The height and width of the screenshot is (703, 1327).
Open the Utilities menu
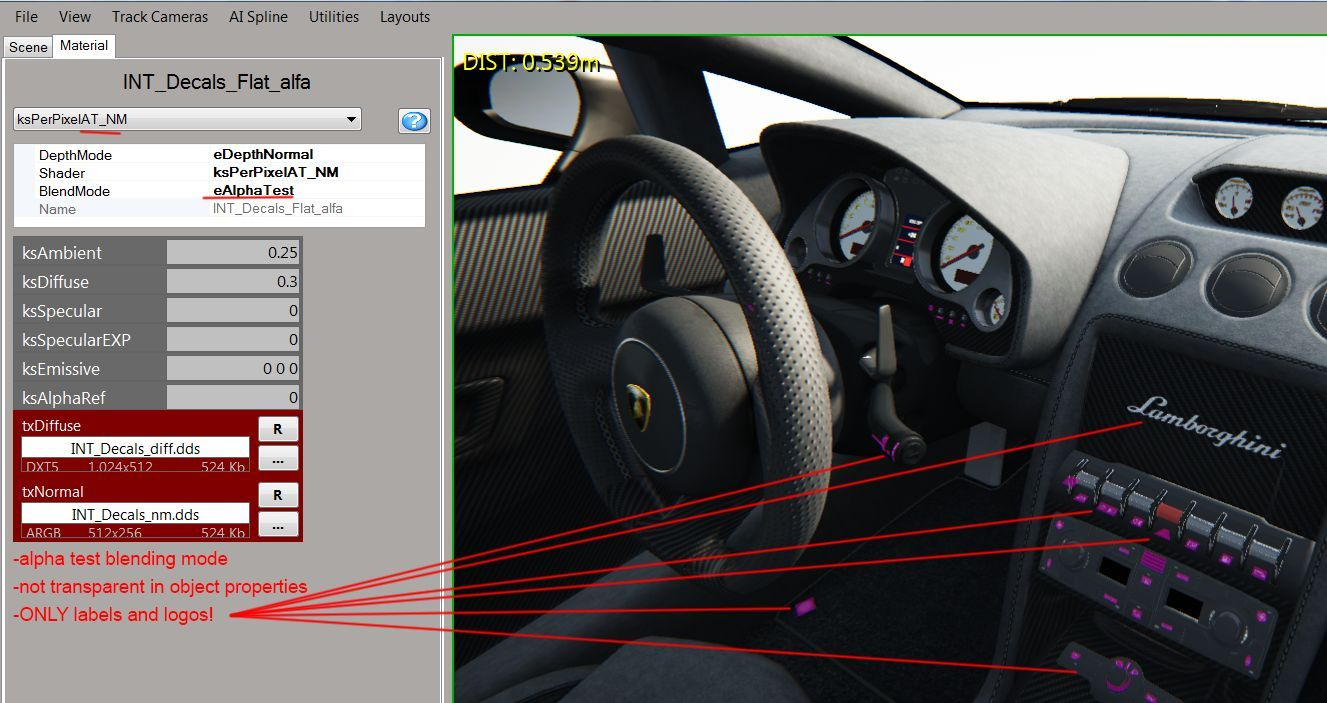pyautogui.click(x=334, y=17)
